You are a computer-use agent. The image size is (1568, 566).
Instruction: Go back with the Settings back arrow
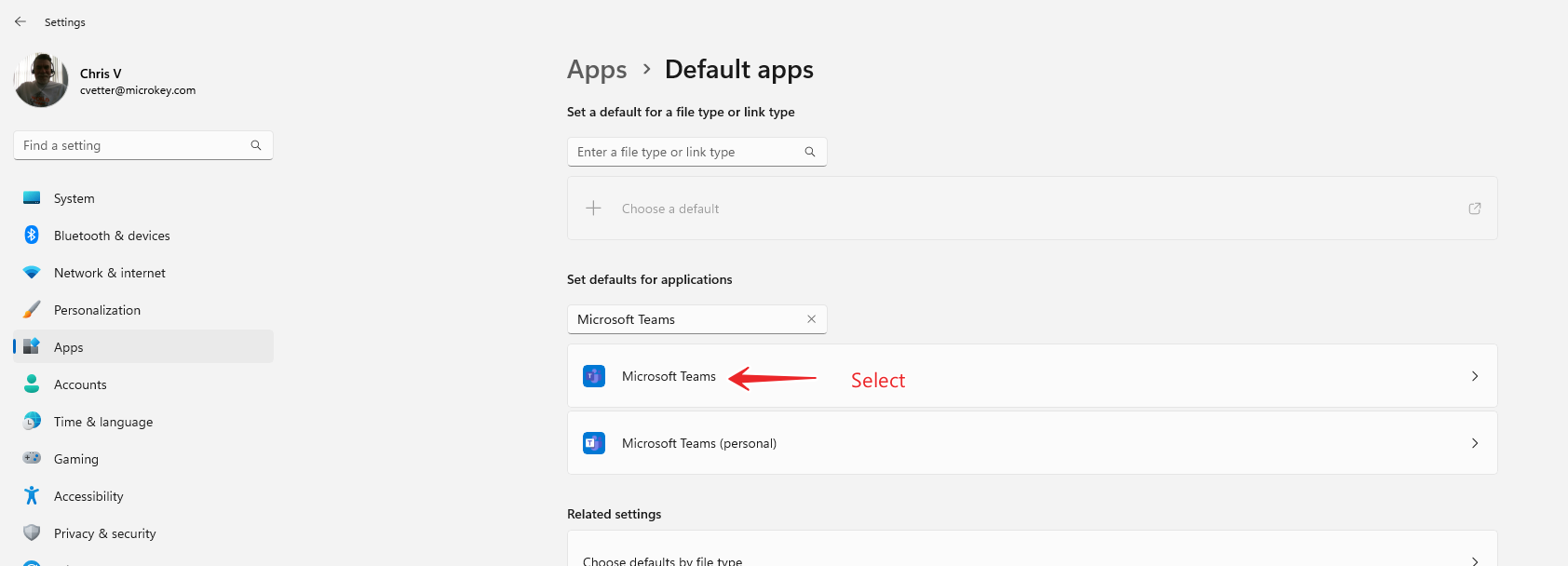(x=20, y=21)
